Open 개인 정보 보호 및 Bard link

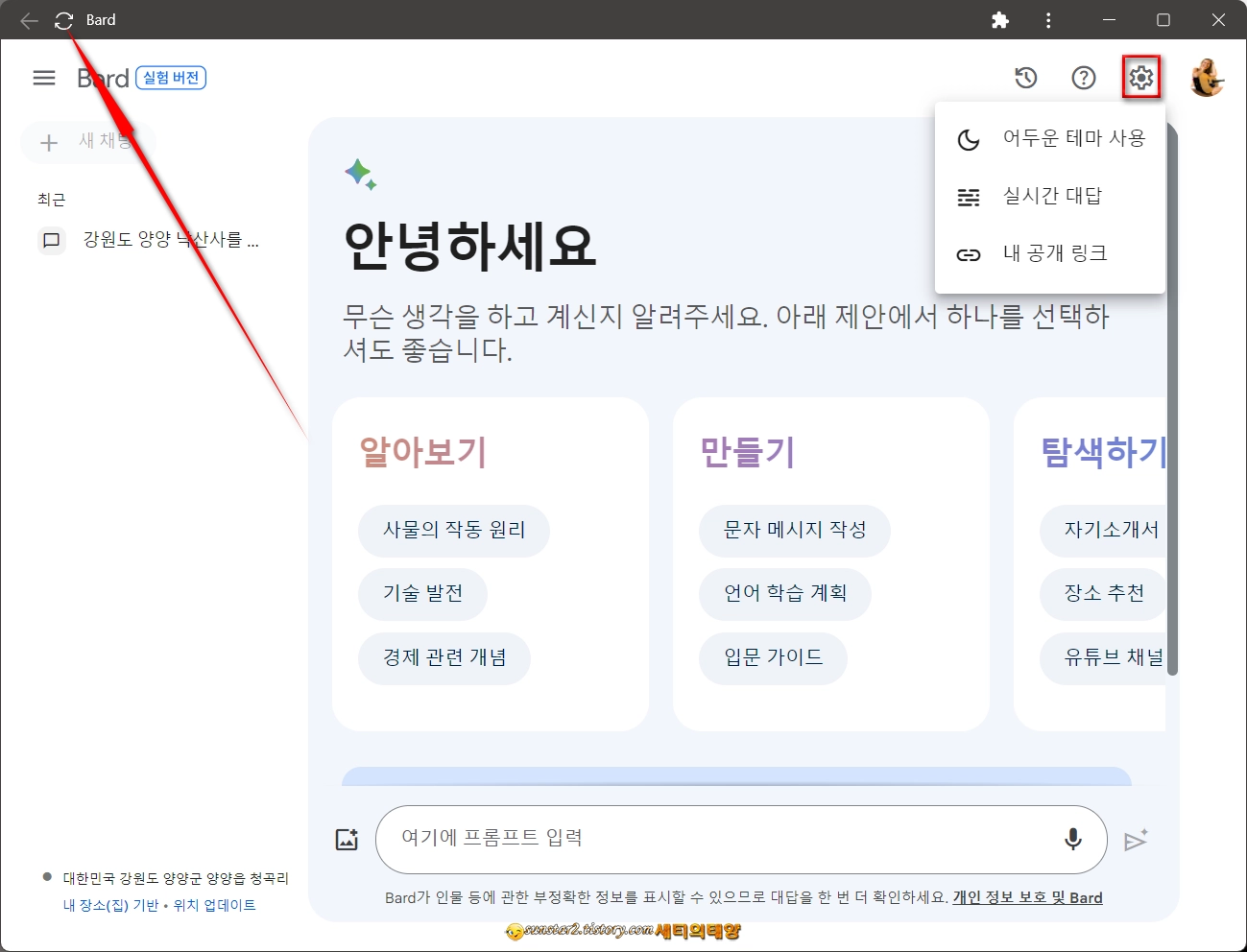(1027, 898)
